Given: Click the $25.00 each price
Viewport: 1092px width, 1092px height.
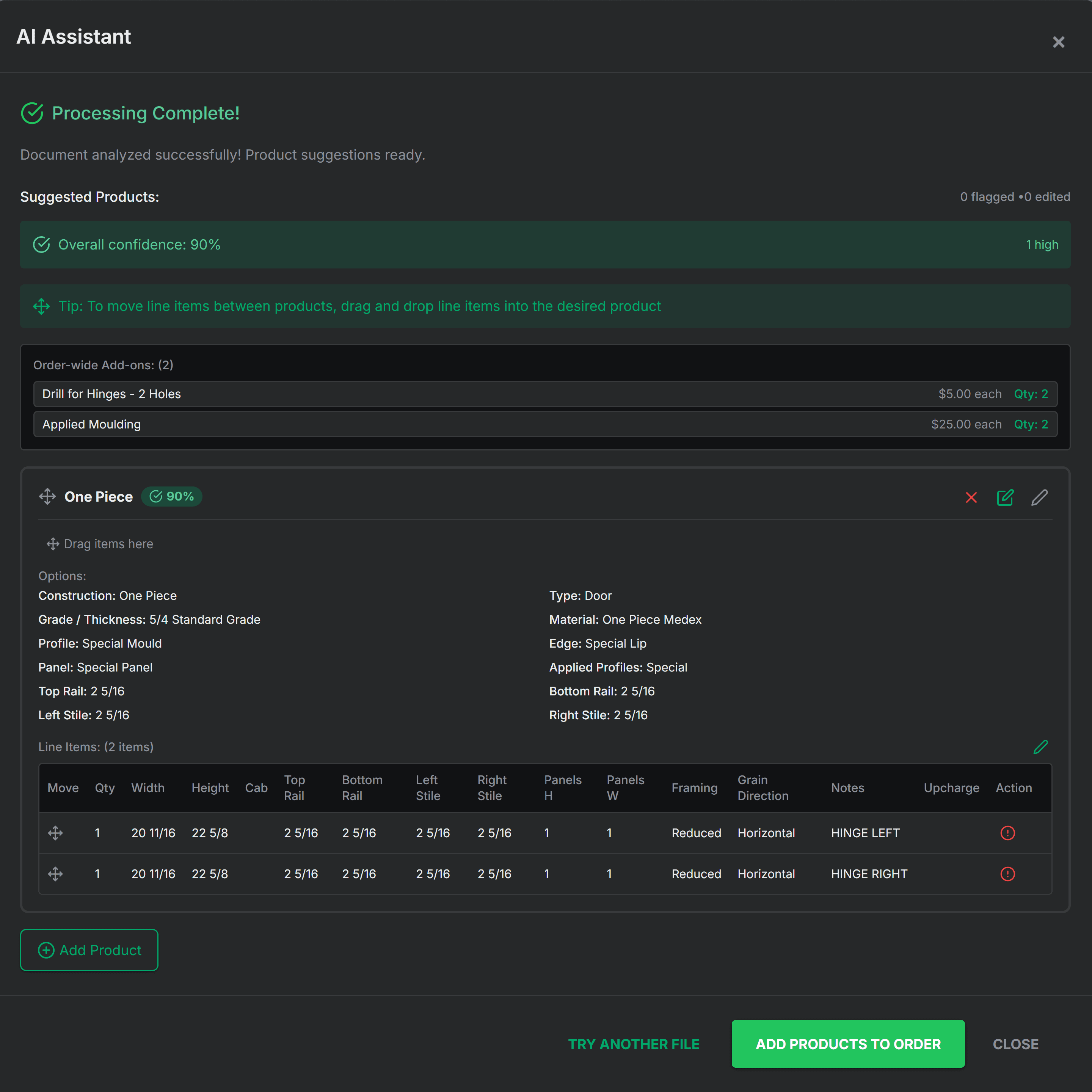Looking at the screenshot, I should point(966,425).
